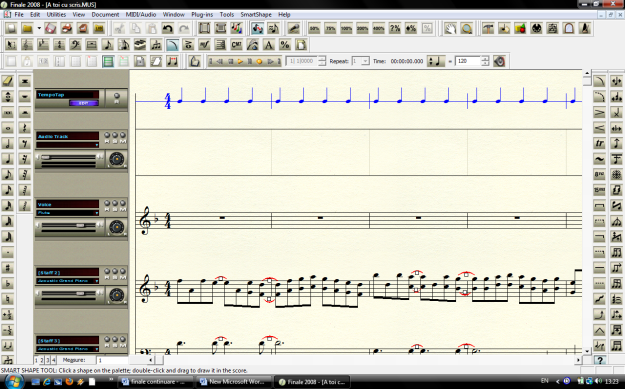Select the HyperScribe keyboard tool
The height and width of the screenshot is (389, 625).
140,45
